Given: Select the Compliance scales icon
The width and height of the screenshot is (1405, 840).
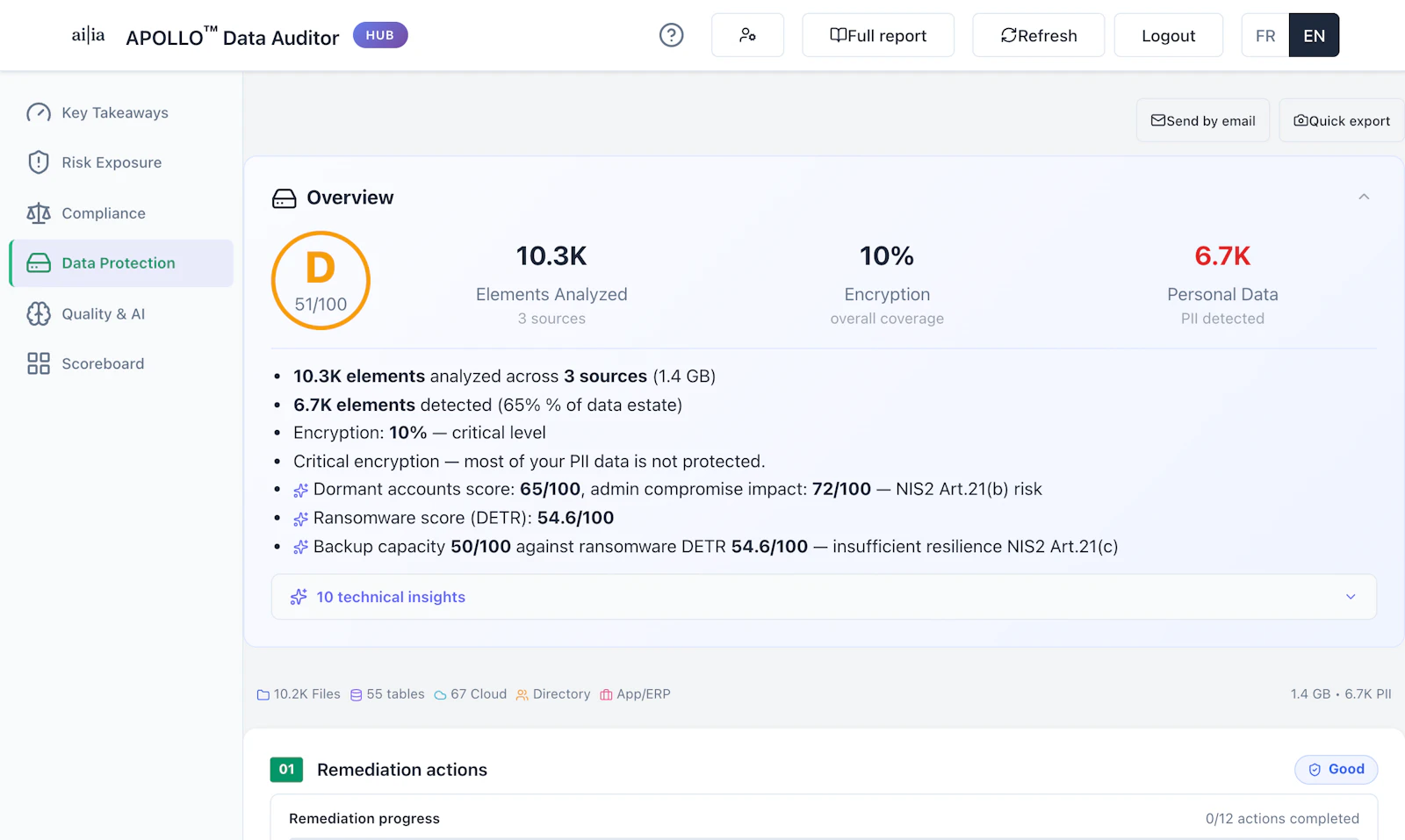Looking at the screenshot, I should (x=38, y=212).
